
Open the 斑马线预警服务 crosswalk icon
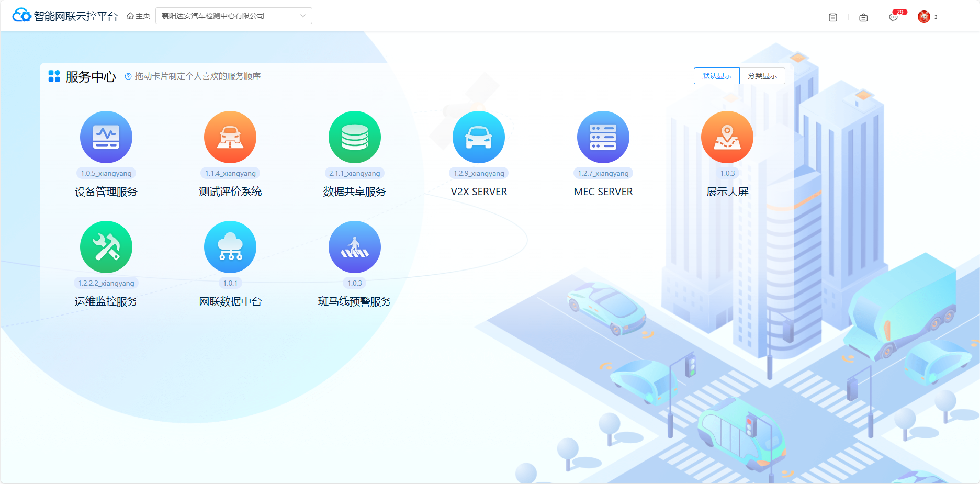pos(354,247)
